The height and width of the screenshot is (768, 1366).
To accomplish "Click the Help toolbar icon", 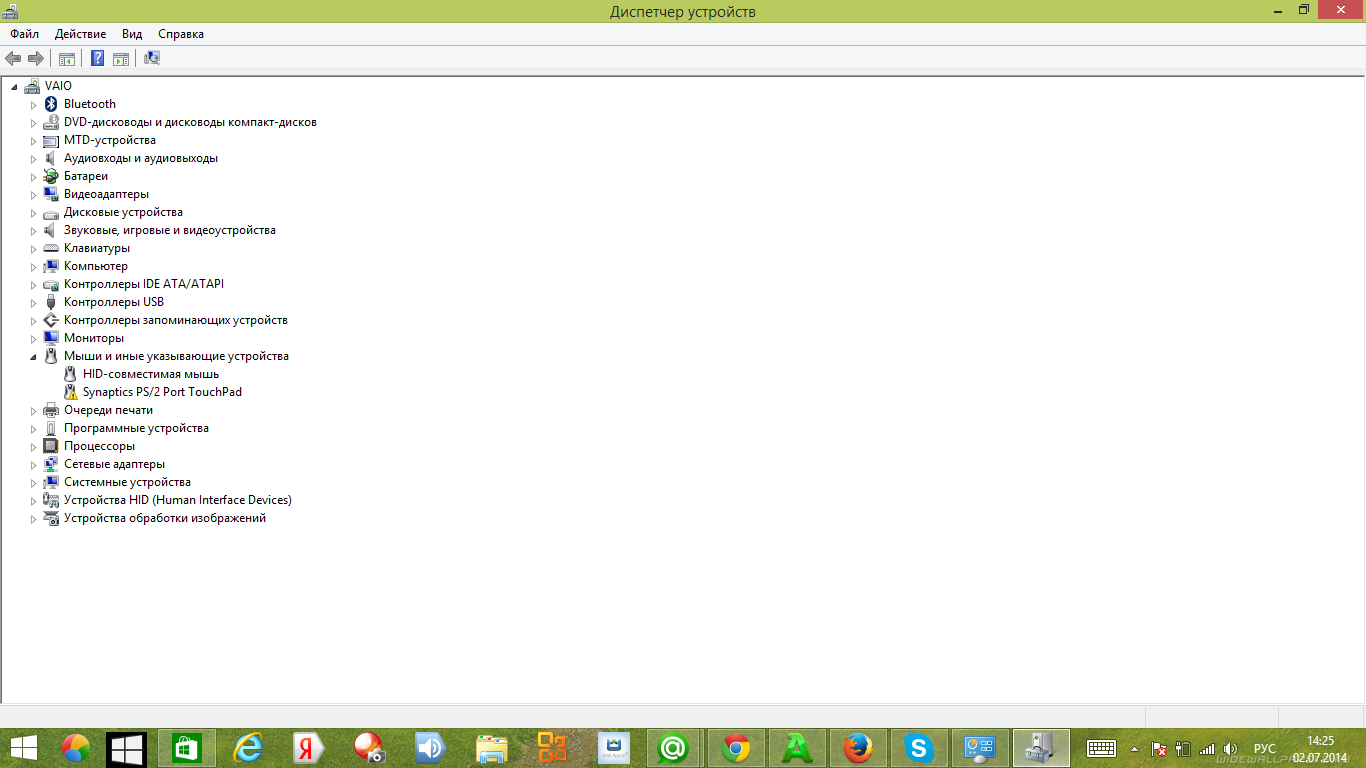I will [x=98, y=58].
